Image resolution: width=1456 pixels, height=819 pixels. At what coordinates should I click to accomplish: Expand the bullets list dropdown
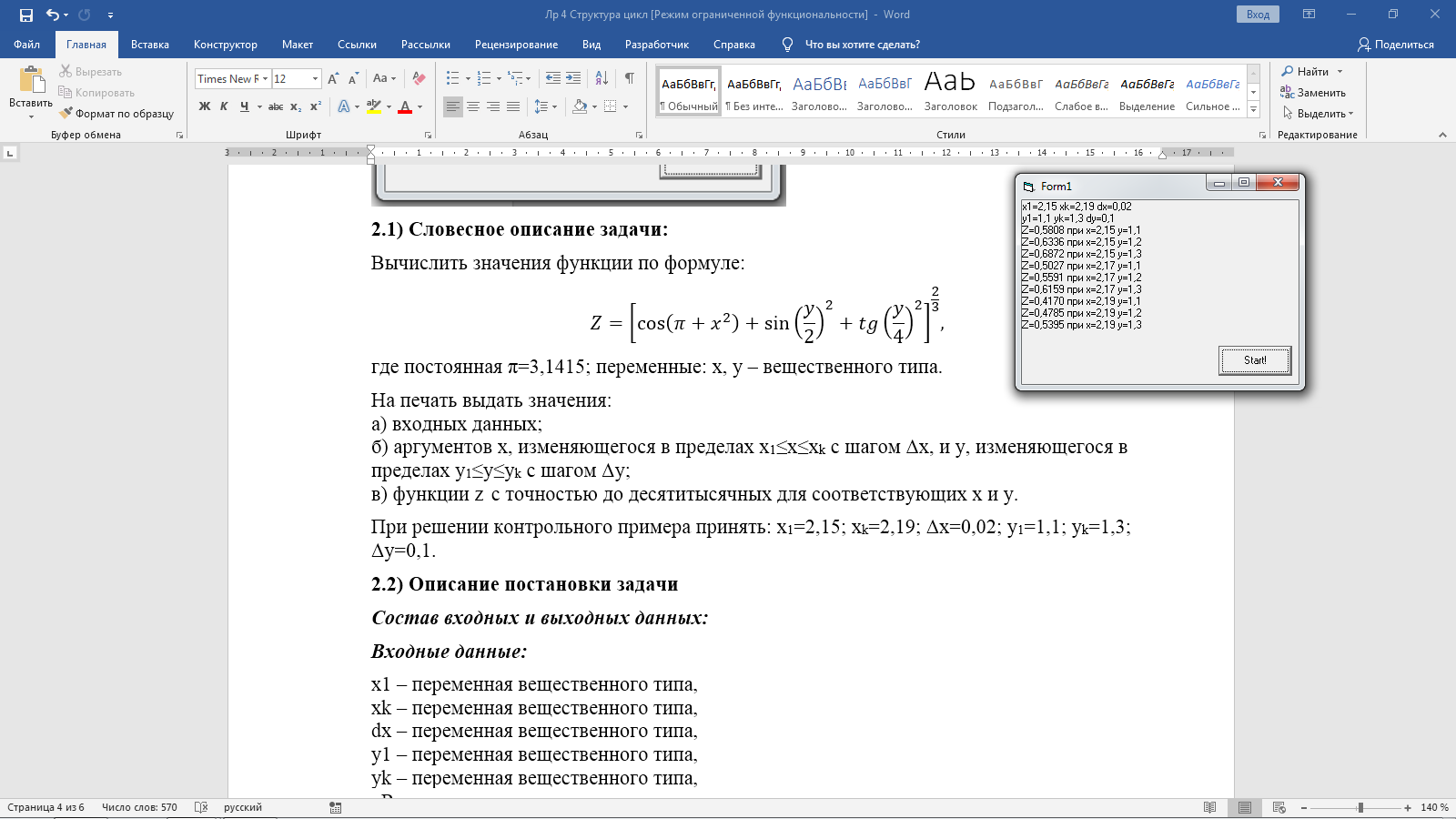[468, 78]
